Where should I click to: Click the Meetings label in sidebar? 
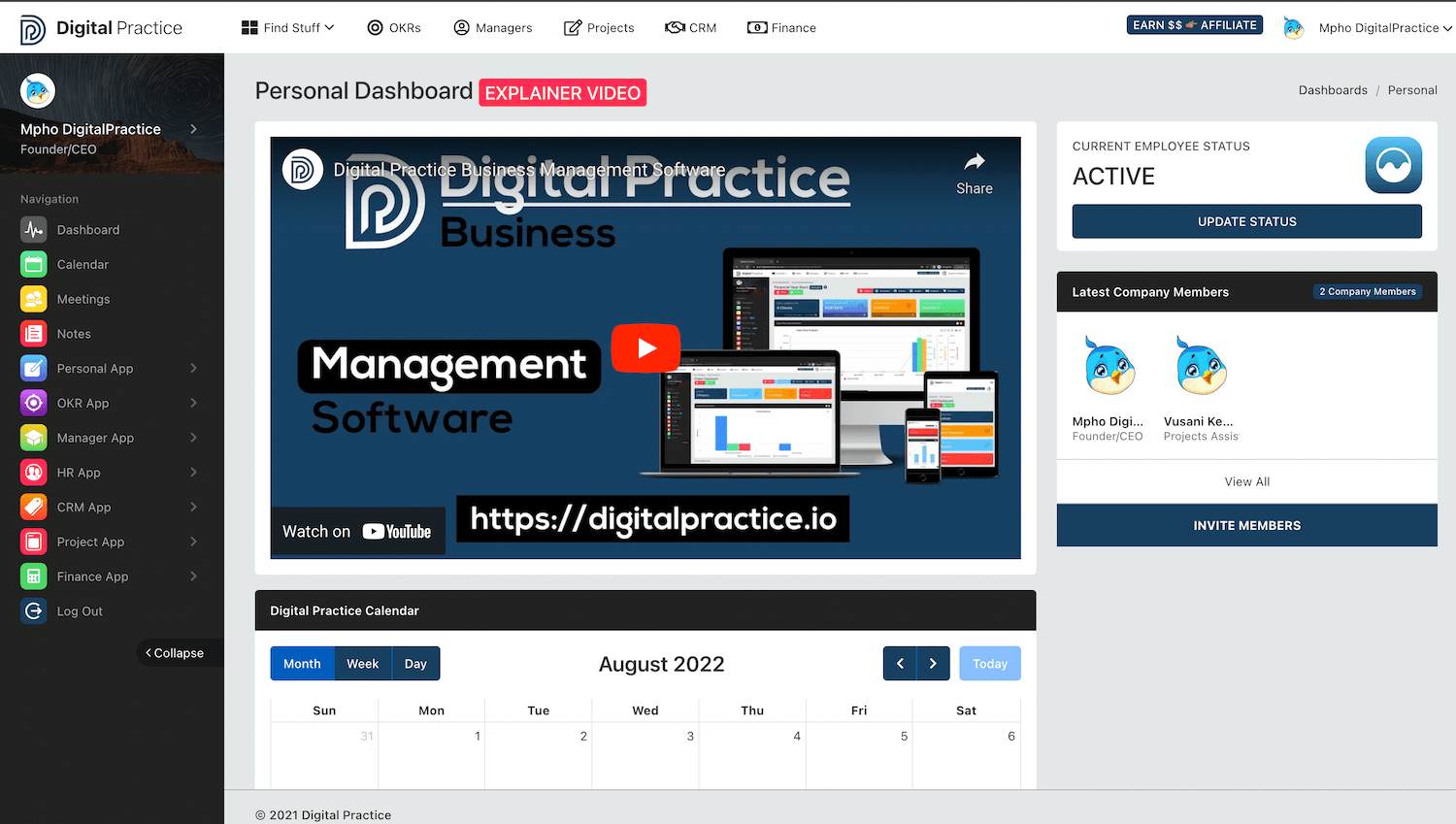click(x=83, y=299)
